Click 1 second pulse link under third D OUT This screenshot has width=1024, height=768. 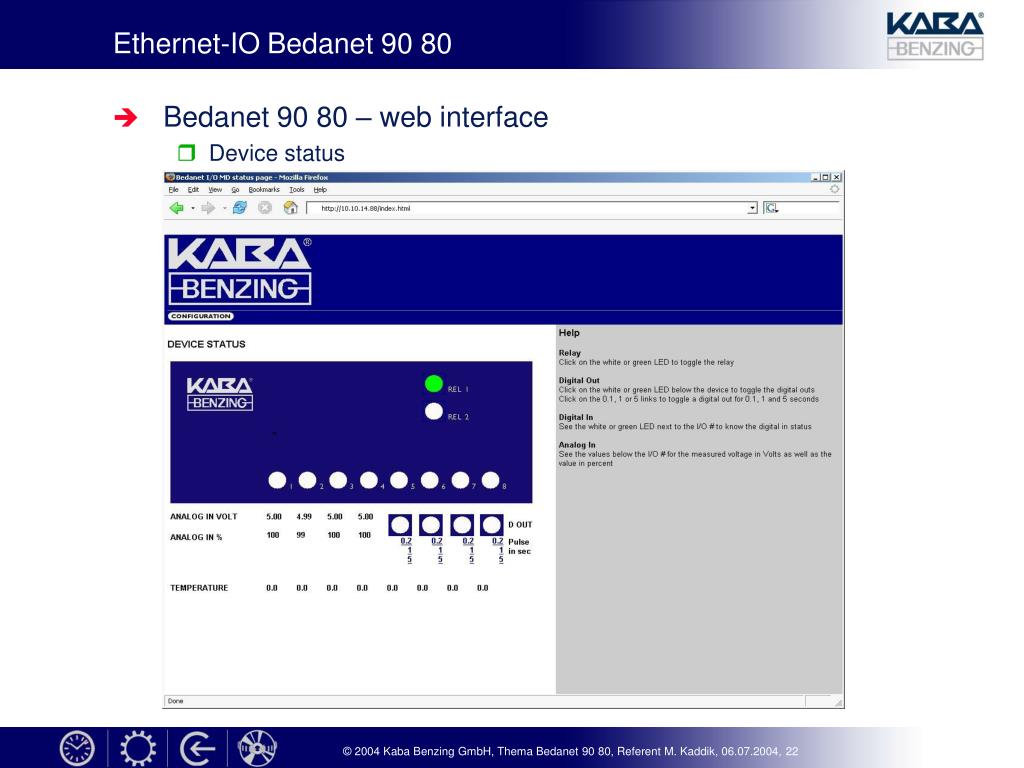pos(472,551)
